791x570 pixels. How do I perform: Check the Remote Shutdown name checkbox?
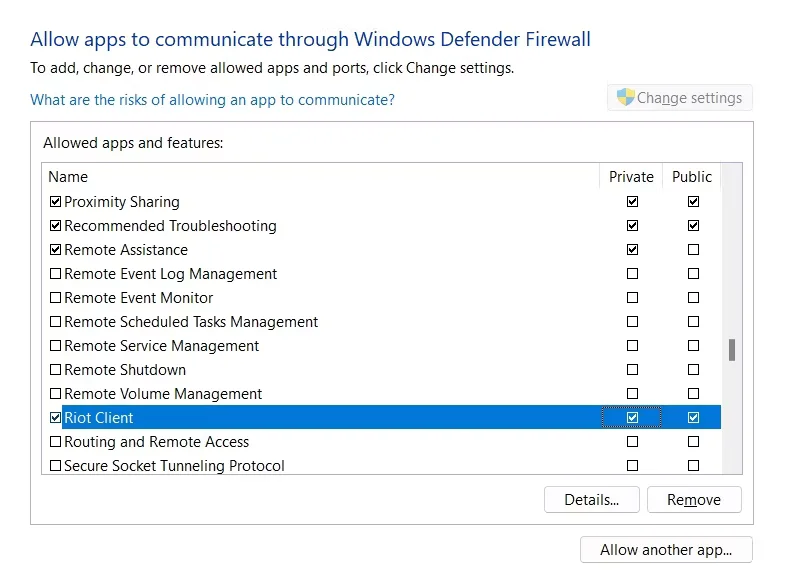55,370
